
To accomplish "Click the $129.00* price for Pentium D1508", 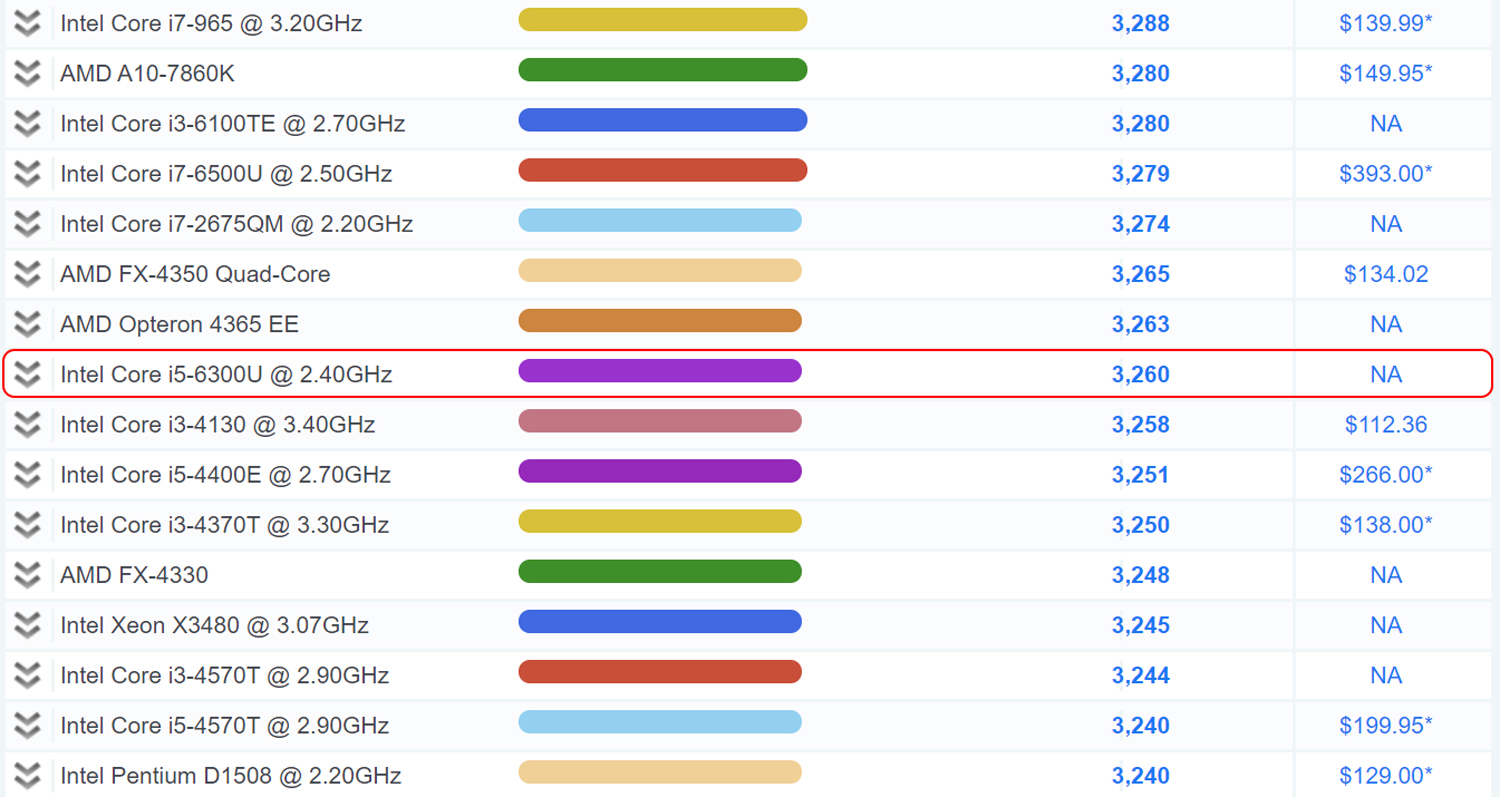I will pos(1386,775).
